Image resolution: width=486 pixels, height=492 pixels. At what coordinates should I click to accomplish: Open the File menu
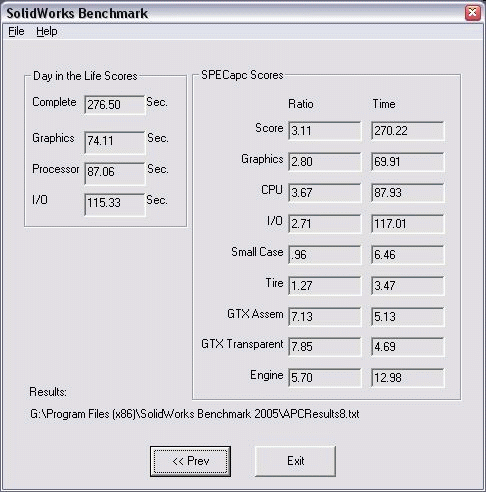click(16, 31)
